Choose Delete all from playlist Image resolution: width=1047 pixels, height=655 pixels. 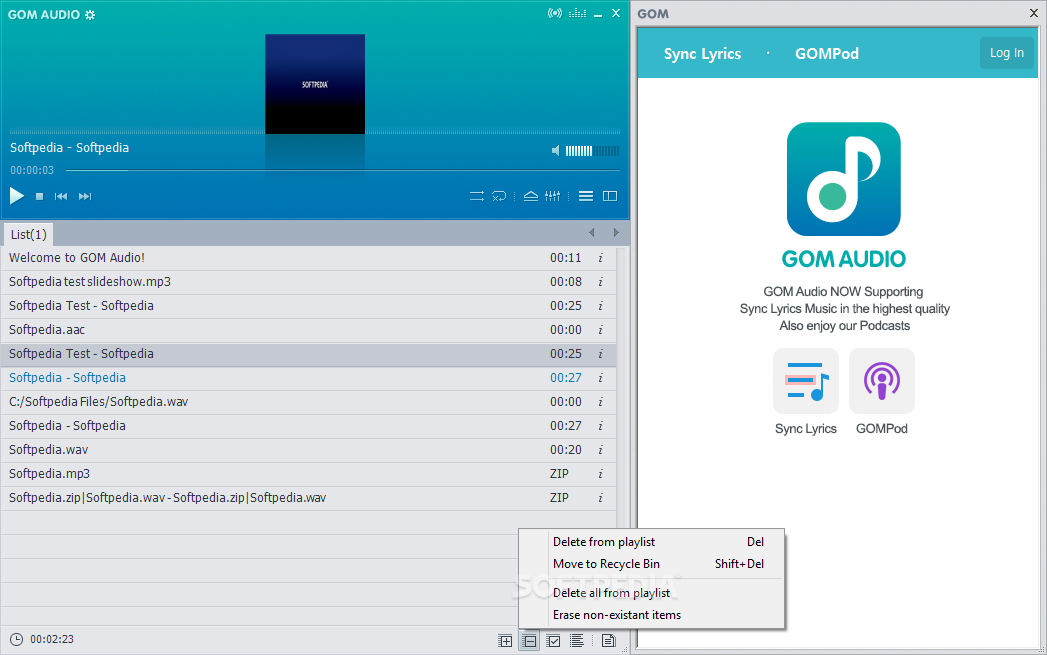pos(651,593)
